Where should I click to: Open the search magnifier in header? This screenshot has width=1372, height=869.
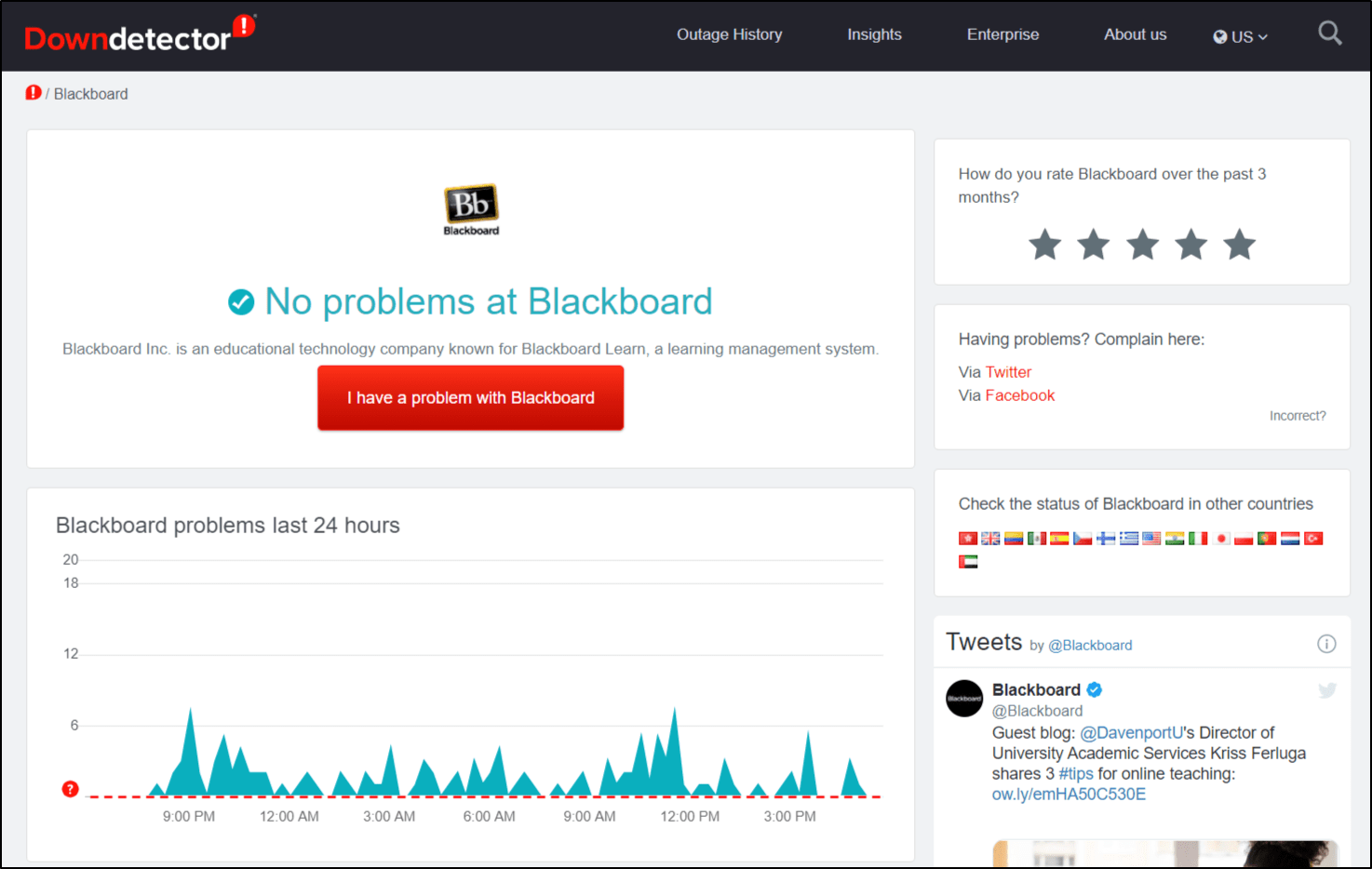1329,34
